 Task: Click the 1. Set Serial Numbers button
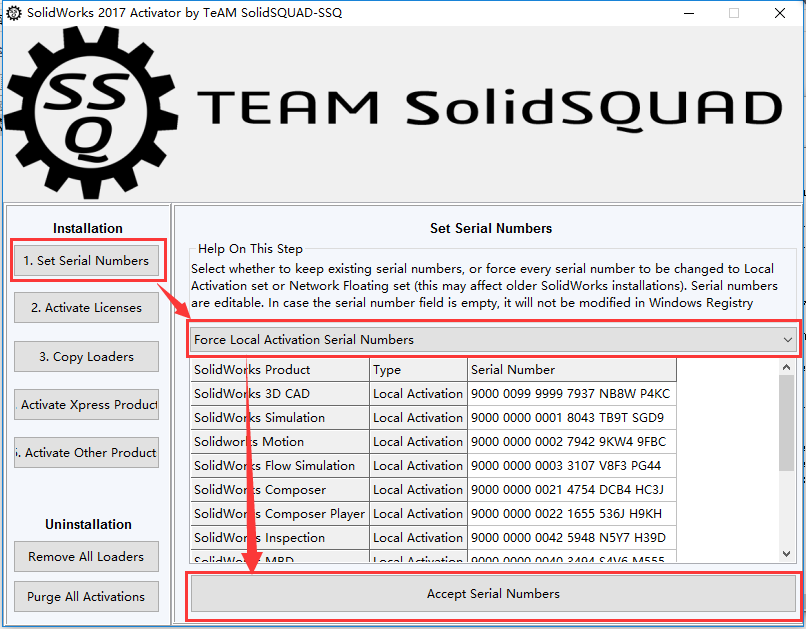[x=86, y=261]
